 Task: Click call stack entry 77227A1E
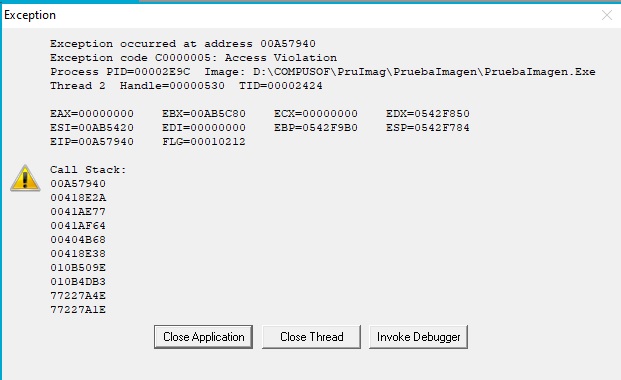tap(78, 310)
